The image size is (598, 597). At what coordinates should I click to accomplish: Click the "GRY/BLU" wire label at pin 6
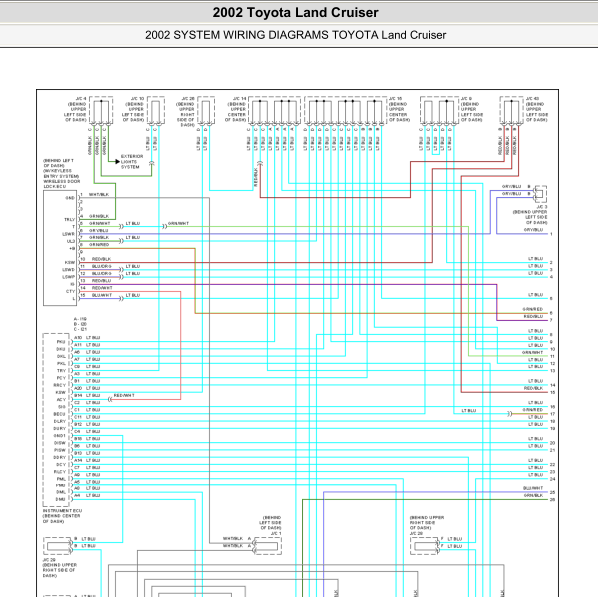tap(99, 230)
